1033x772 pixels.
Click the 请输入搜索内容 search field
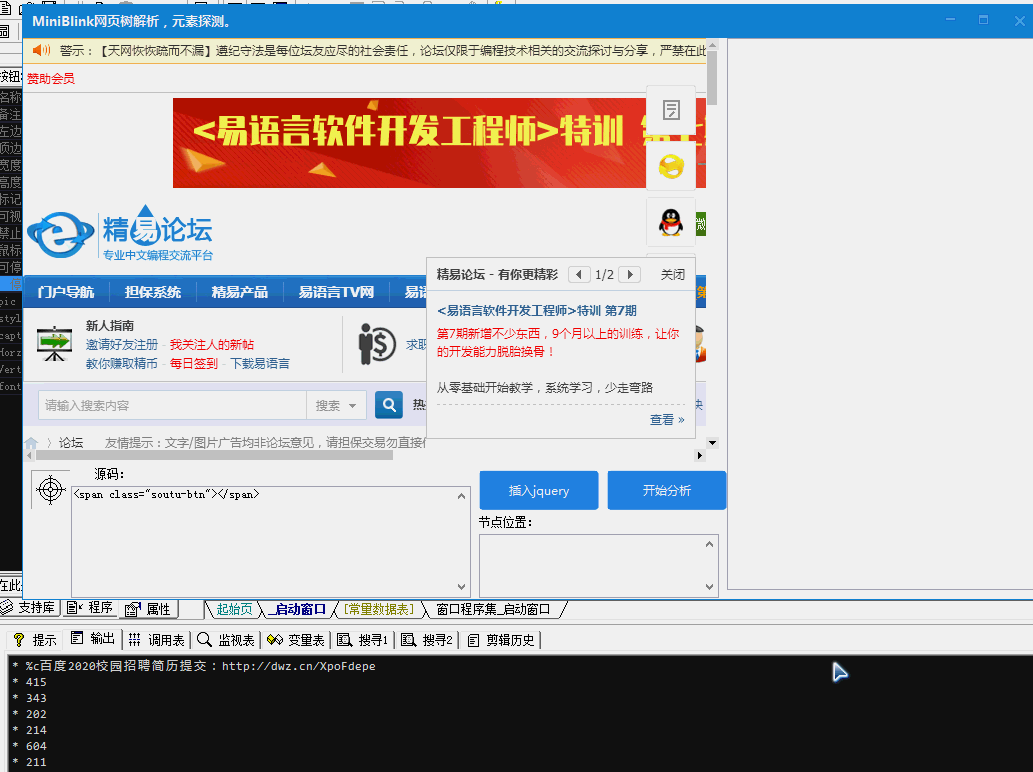click(173, 405)
